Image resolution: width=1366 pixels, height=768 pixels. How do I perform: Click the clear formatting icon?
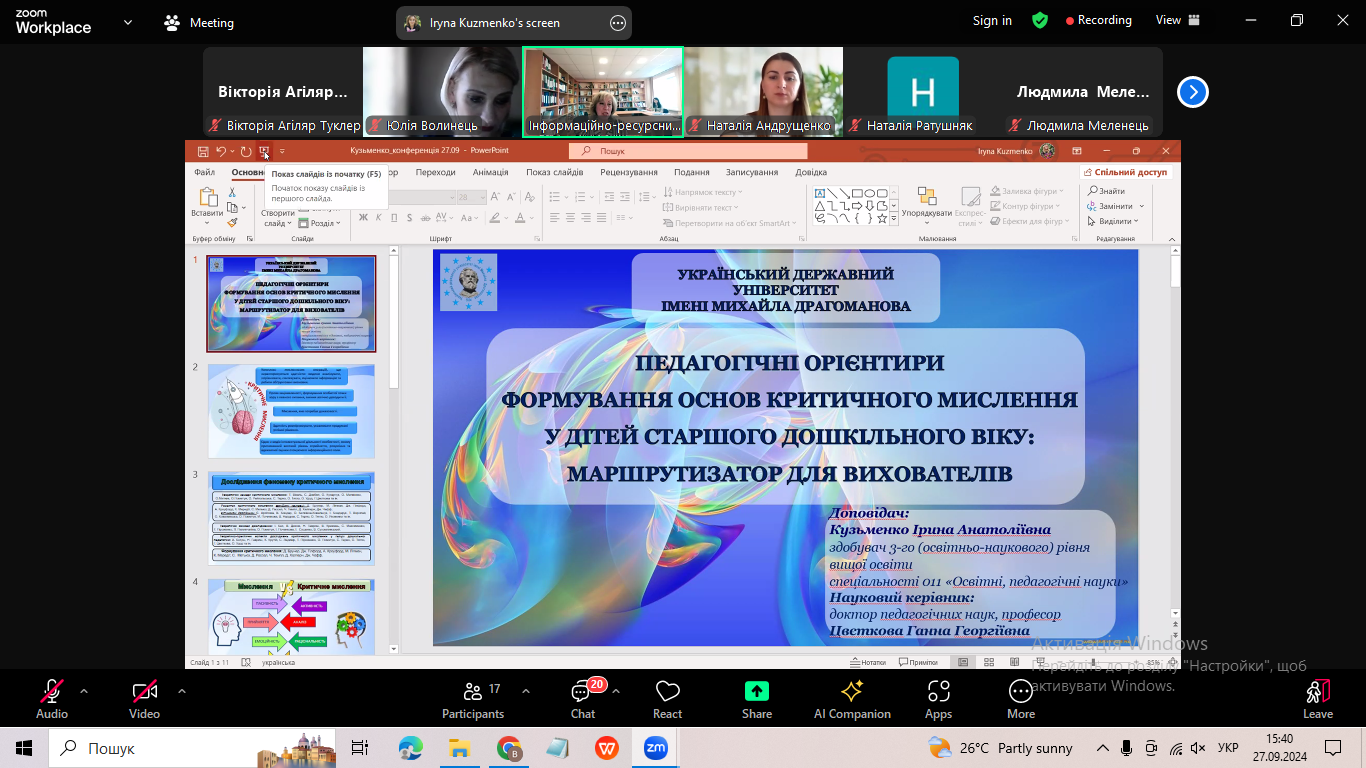pyautogui.click(x=530, y=196)
